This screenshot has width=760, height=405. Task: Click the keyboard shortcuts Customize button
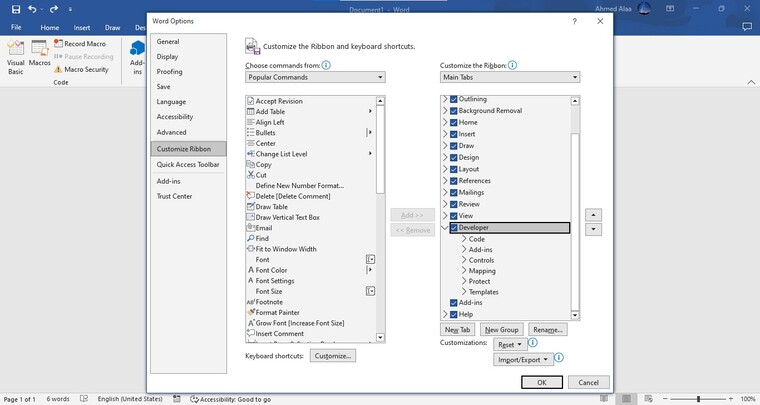(x=332, y=356)
